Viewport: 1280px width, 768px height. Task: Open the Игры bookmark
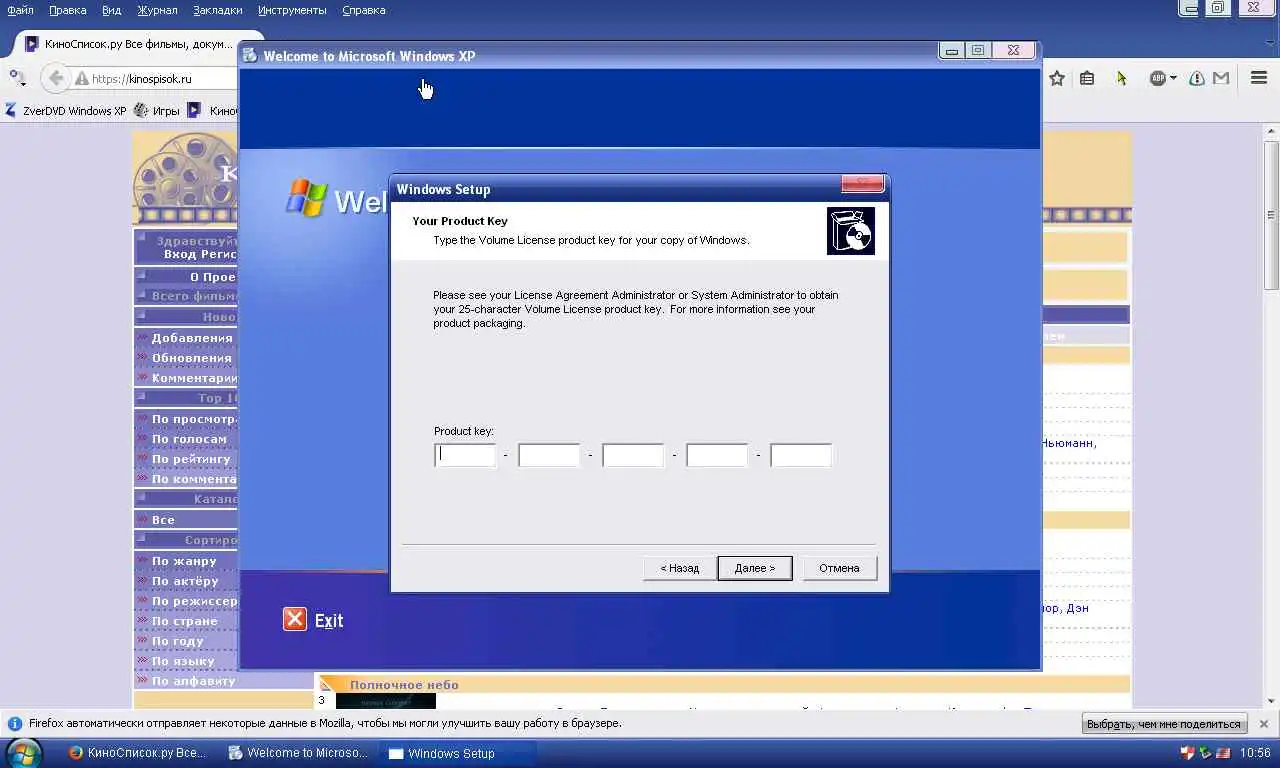(x=157, y=111)
